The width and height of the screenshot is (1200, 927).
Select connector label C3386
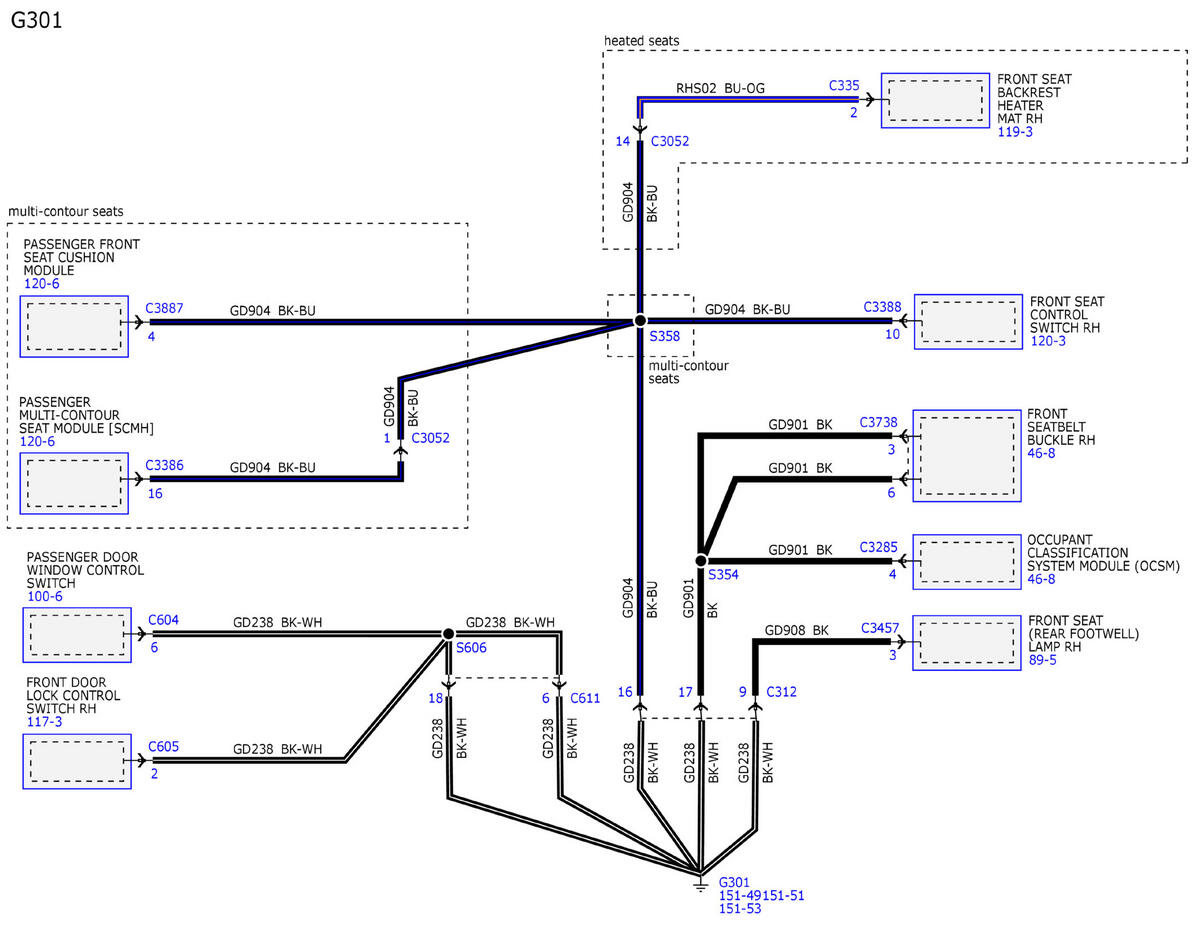(164, 465)
